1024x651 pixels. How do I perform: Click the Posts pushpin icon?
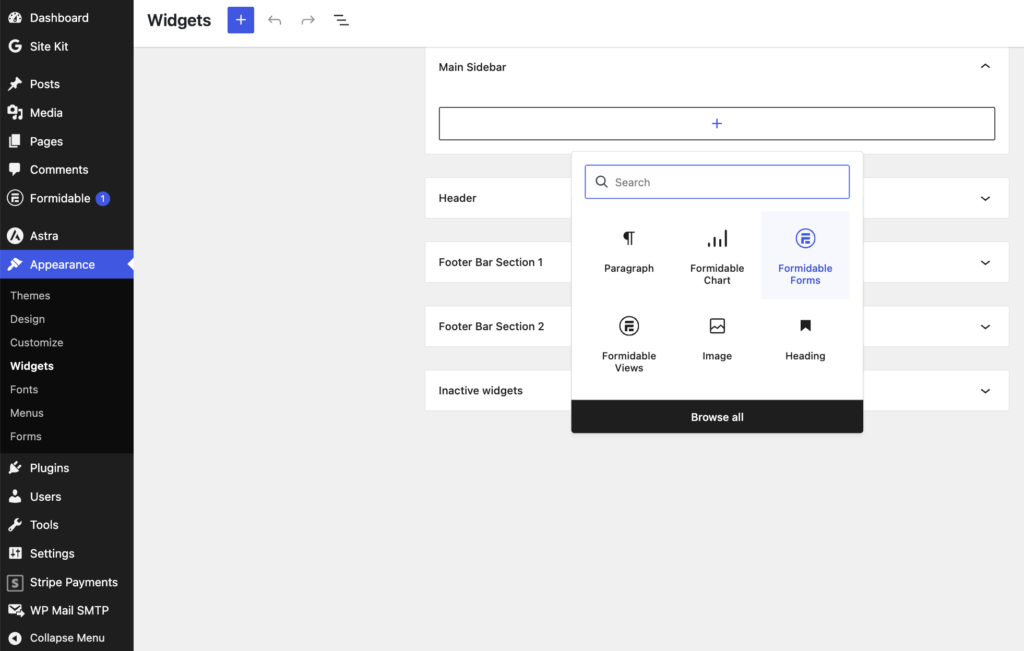click(15, 84)
